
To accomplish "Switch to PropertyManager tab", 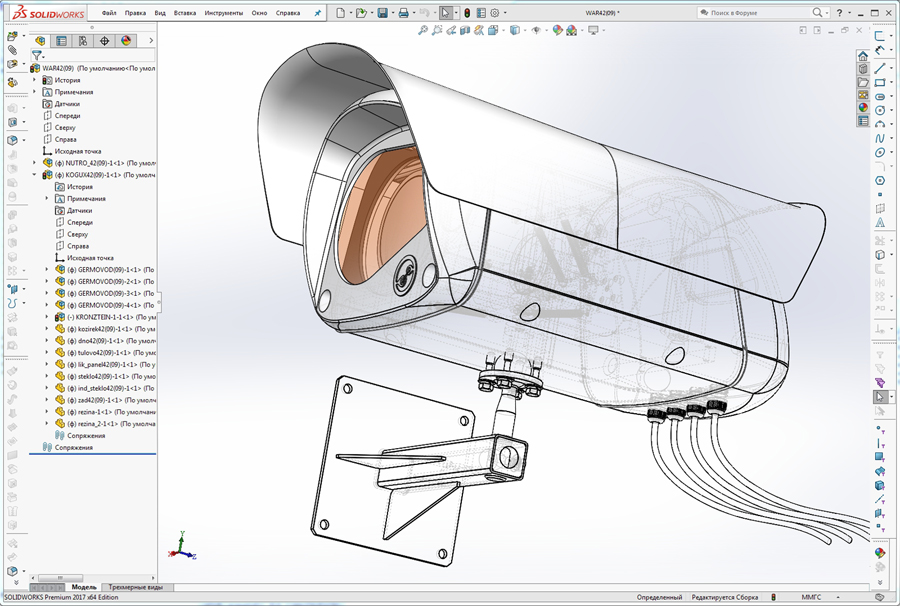I will (x=61, y=40).
